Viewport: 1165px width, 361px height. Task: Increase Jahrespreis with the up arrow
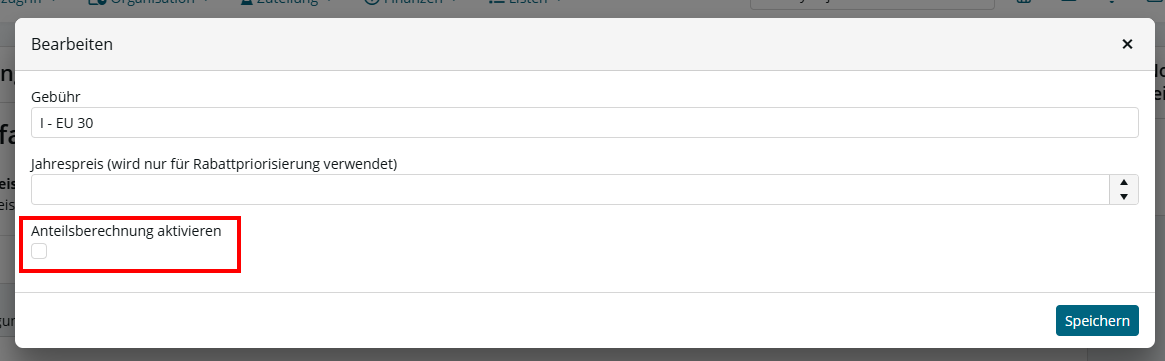(1123, 183)
